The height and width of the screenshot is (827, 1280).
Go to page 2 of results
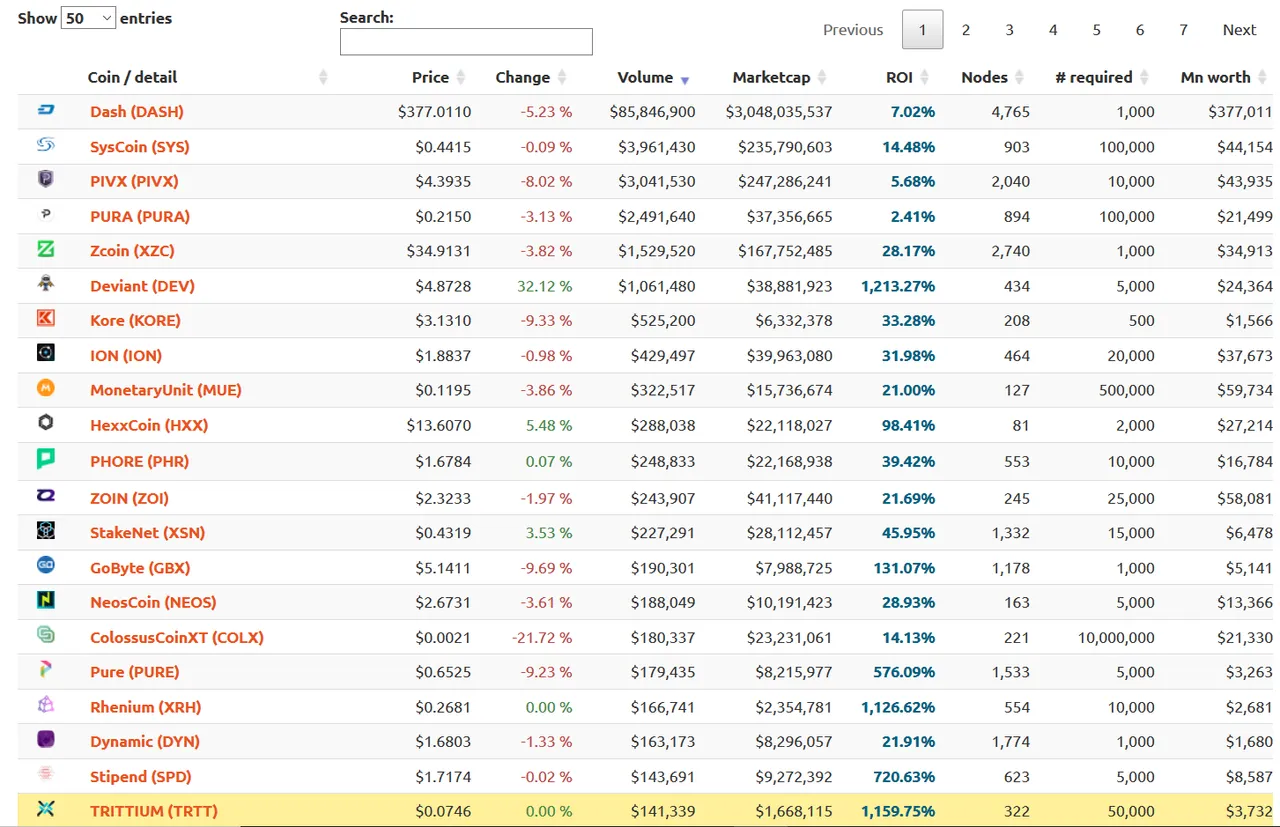[966, 30]
